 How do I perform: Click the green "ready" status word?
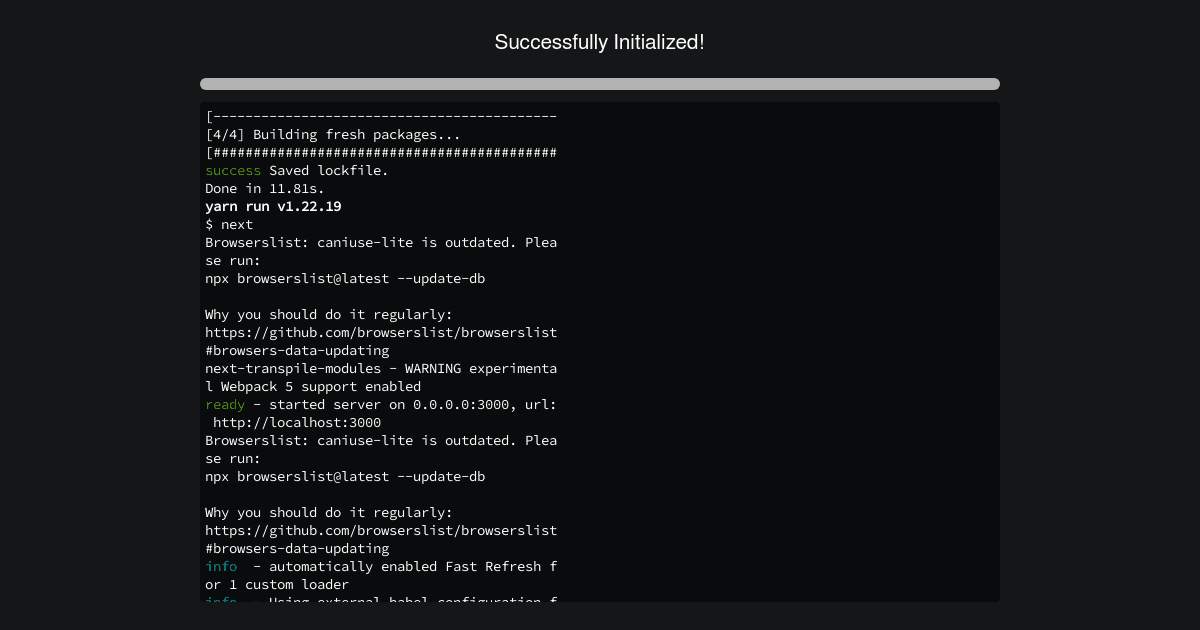[225, 404]
